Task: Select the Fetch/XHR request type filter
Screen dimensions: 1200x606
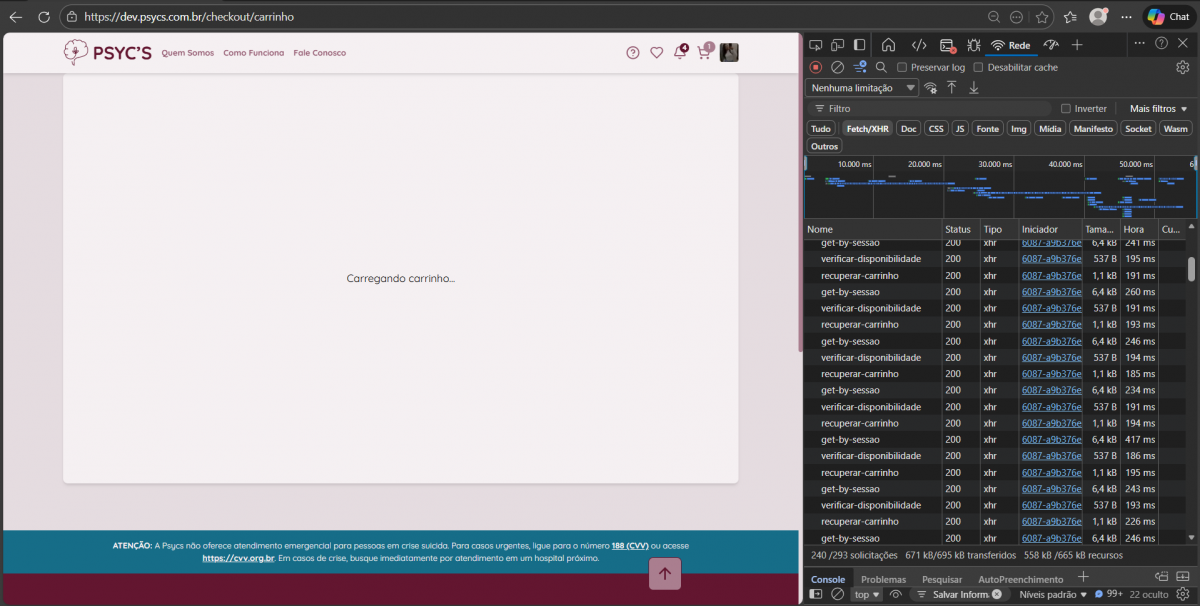Action: click(867, 129)
